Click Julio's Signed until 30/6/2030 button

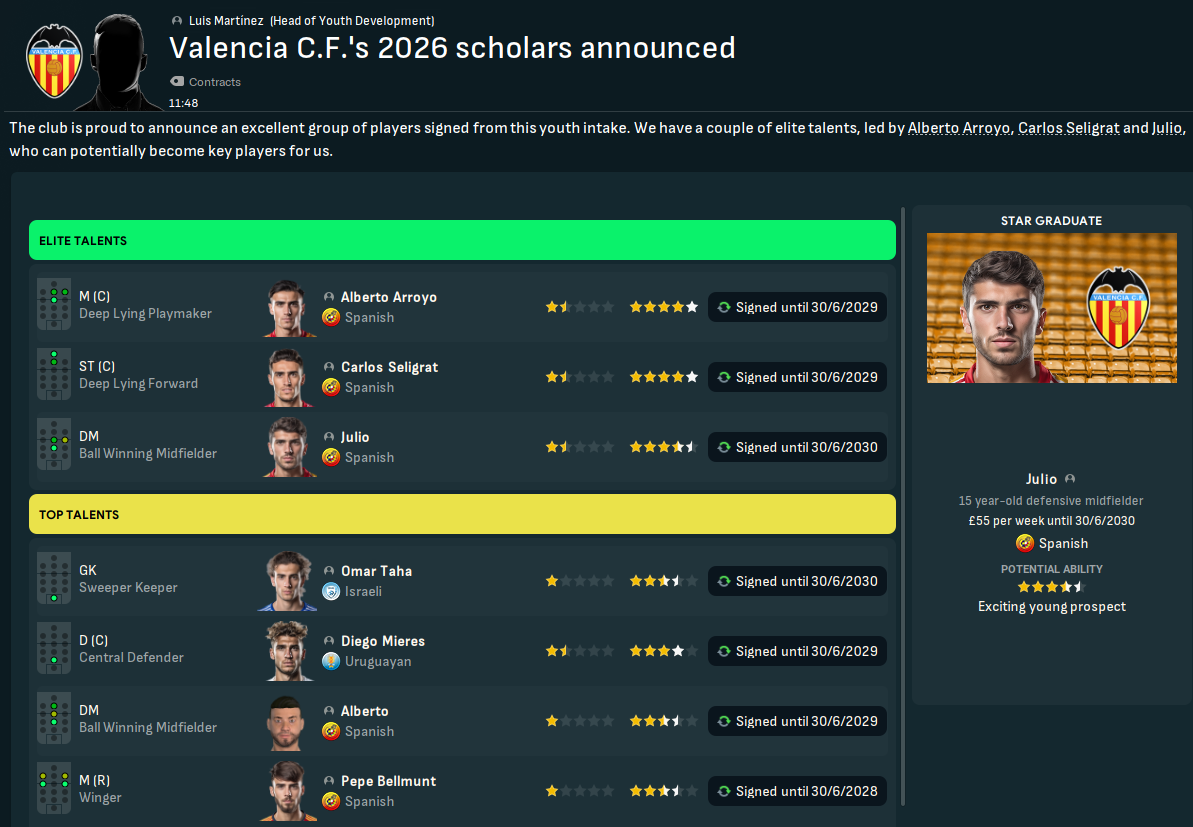(x=797, y=447)
